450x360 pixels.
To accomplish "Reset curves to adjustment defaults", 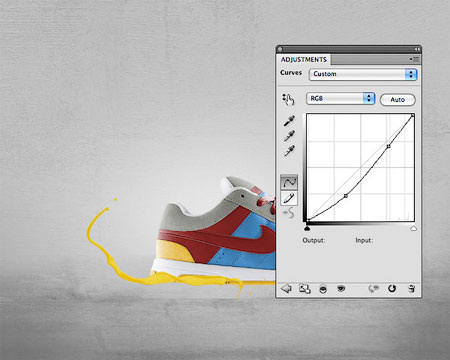I will coord(392,288).
